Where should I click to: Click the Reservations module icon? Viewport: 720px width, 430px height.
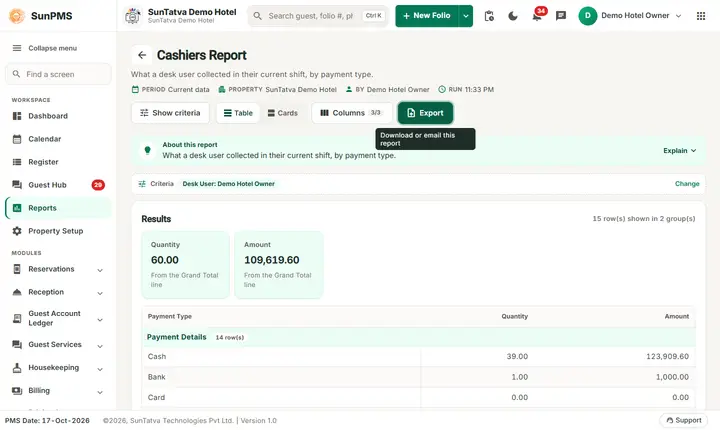point(17,269)
